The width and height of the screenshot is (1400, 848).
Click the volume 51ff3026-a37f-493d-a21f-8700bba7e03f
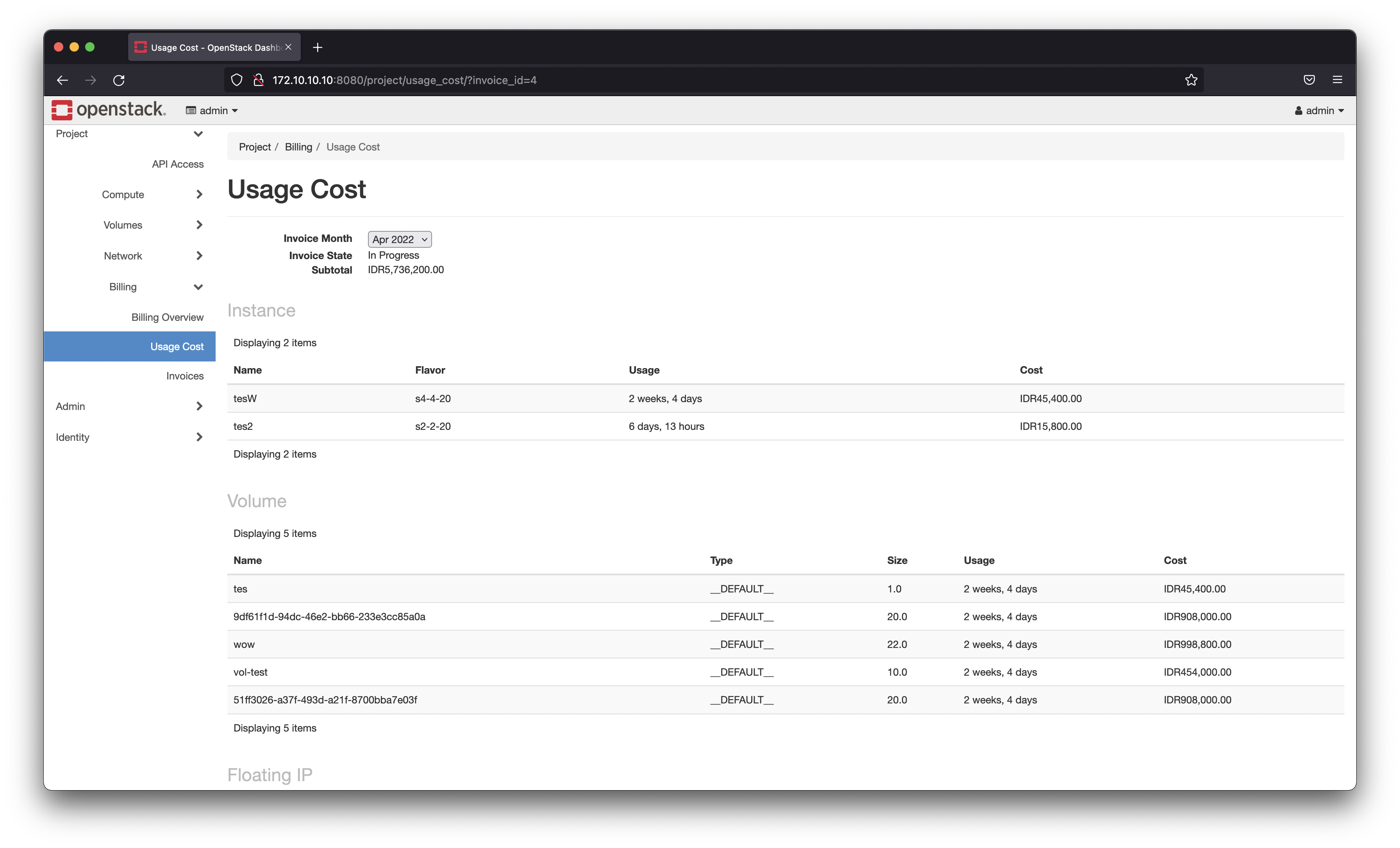point(325,700)
